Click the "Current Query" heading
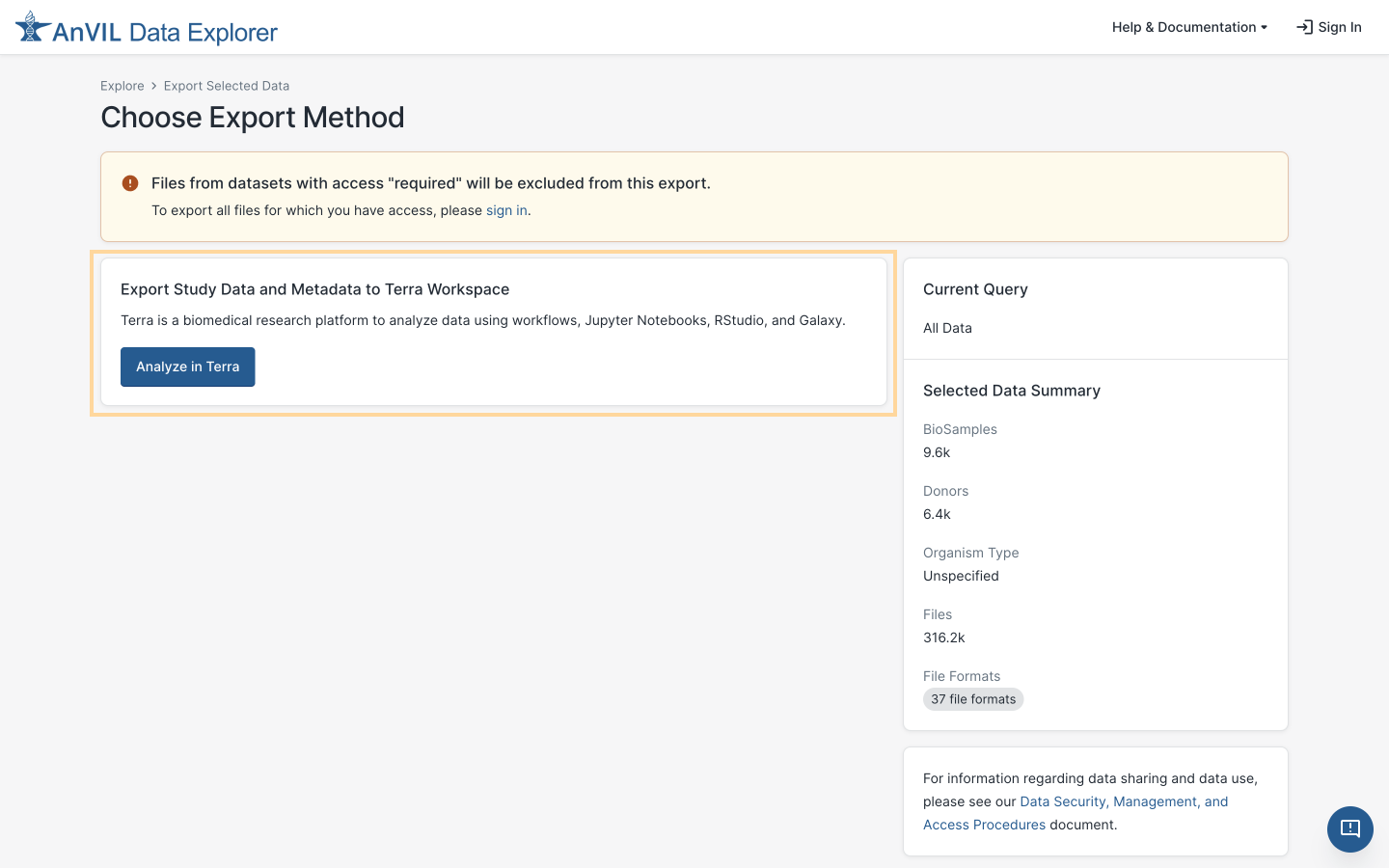Viewport: 1389px width, 868px height. pyautogui.click(x=975, y=289)
